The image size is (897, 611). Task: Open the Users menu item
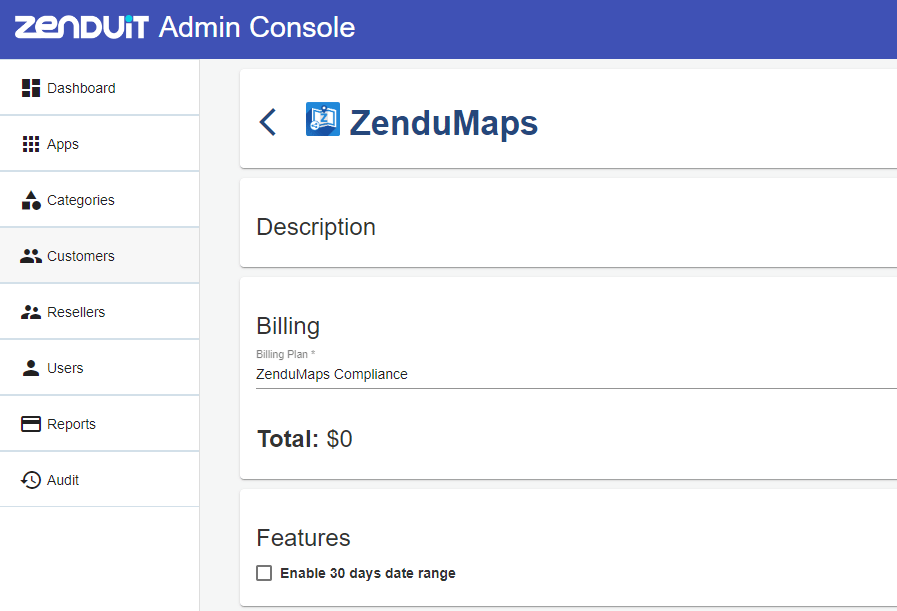[100, 368]
